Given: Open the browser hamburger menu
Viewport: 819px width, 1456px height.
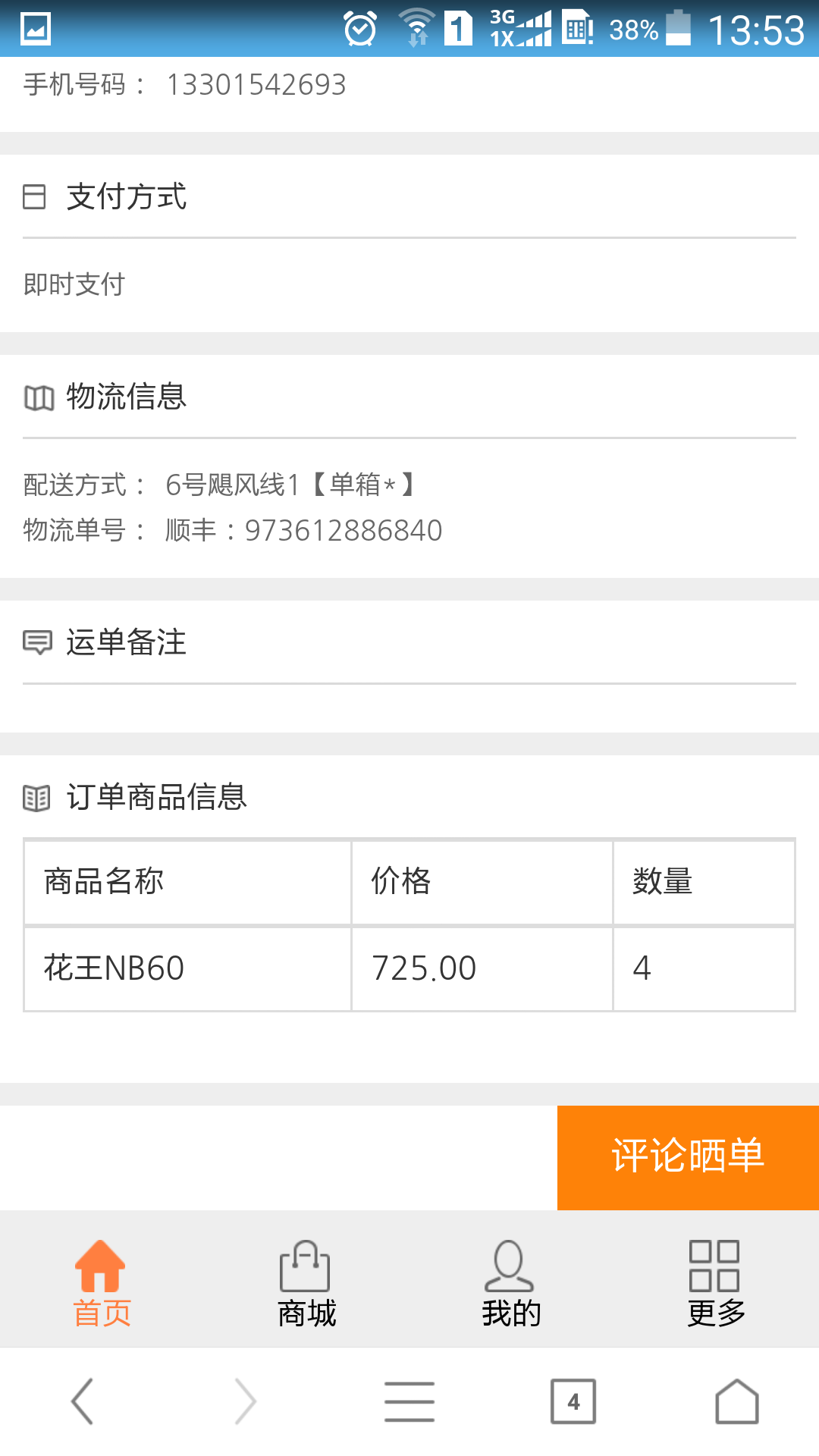Looking at the screenshot, I should (409, 1401).
